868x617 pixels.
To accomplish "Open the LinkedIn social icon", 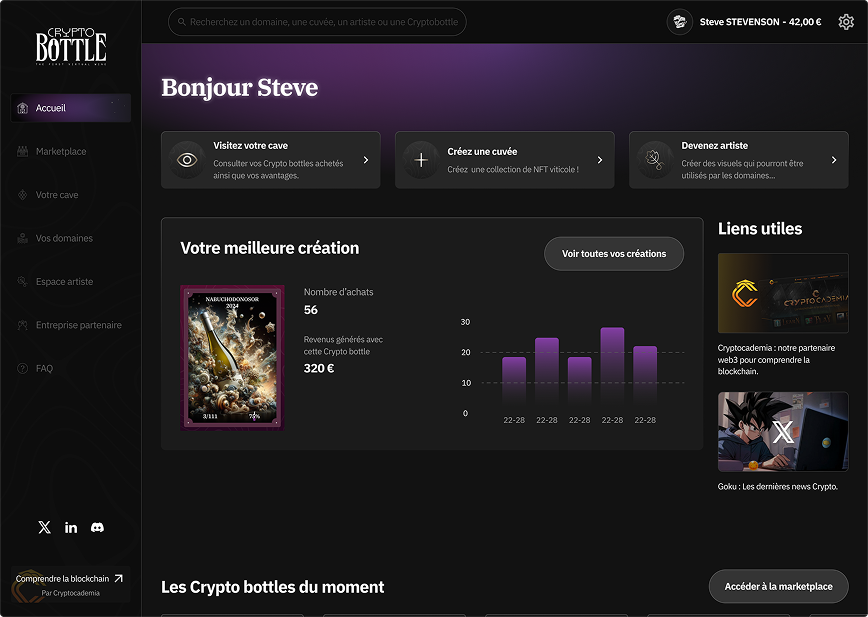I will [71, 527].
